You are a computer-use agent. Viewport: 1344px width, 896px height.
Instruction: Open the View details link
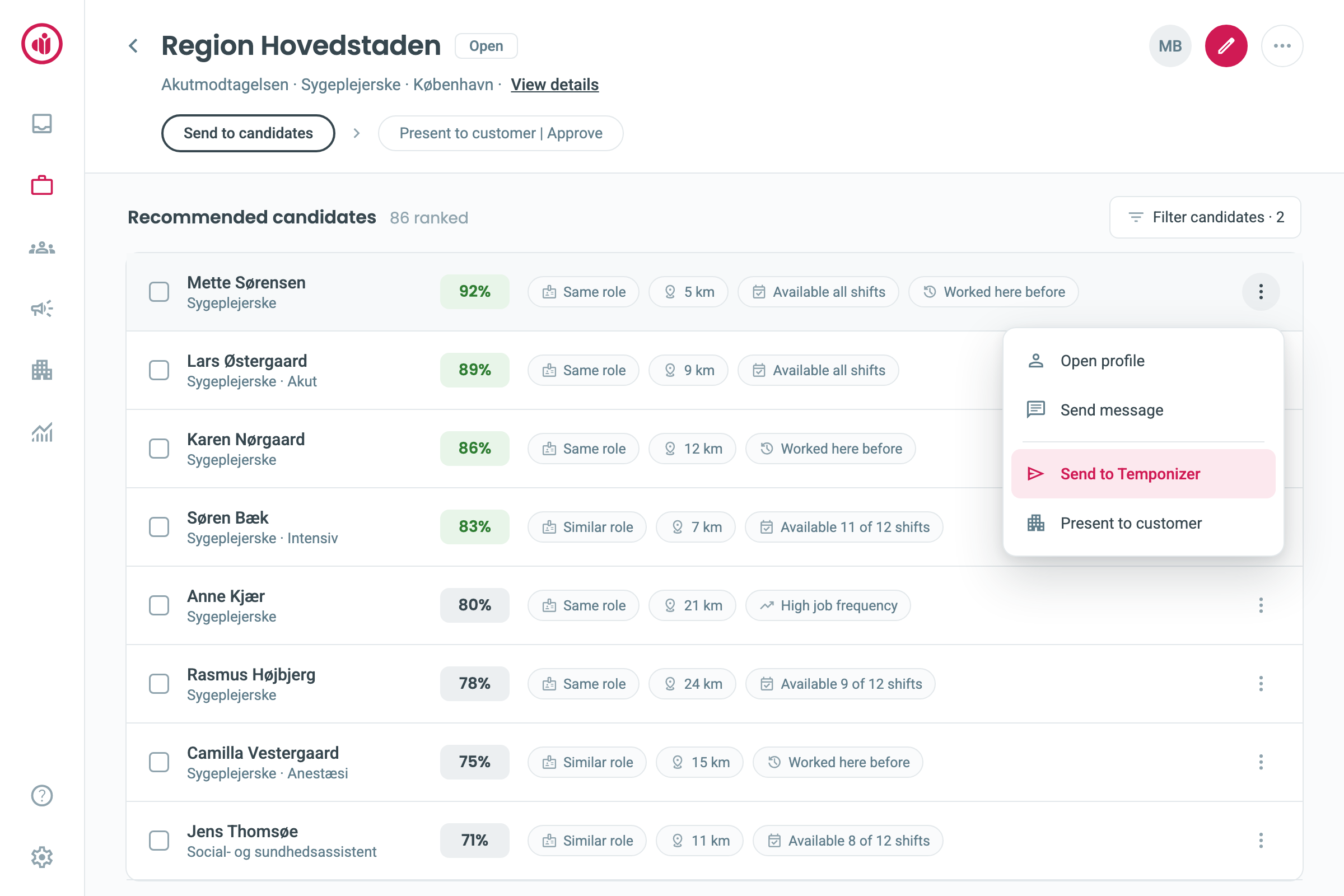point(554,85)
